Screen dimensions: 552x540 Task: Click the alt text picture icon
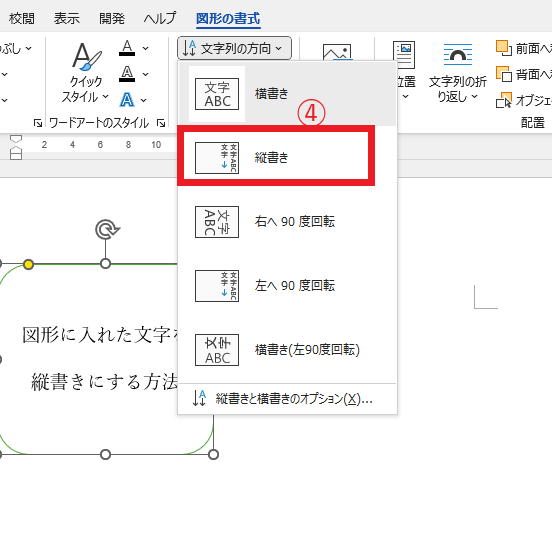[337, 52]
